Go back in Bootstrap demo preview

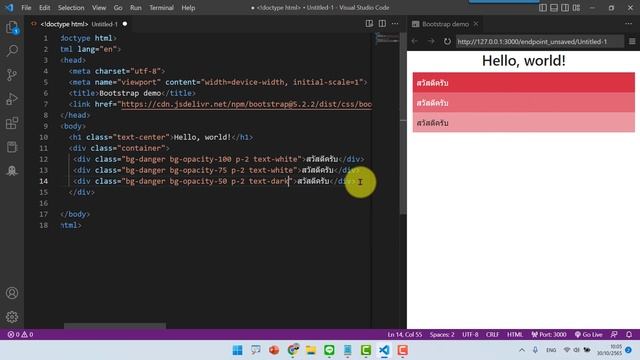[x=415, y=41]
